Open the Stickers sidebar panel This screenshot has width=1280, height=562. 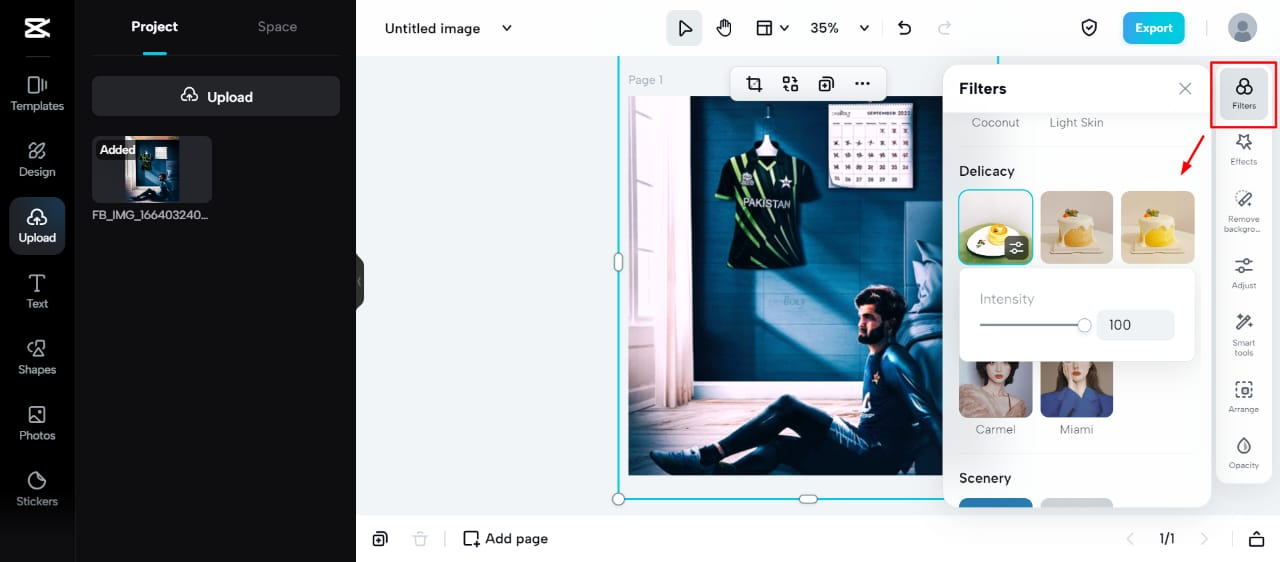[37, 489]
